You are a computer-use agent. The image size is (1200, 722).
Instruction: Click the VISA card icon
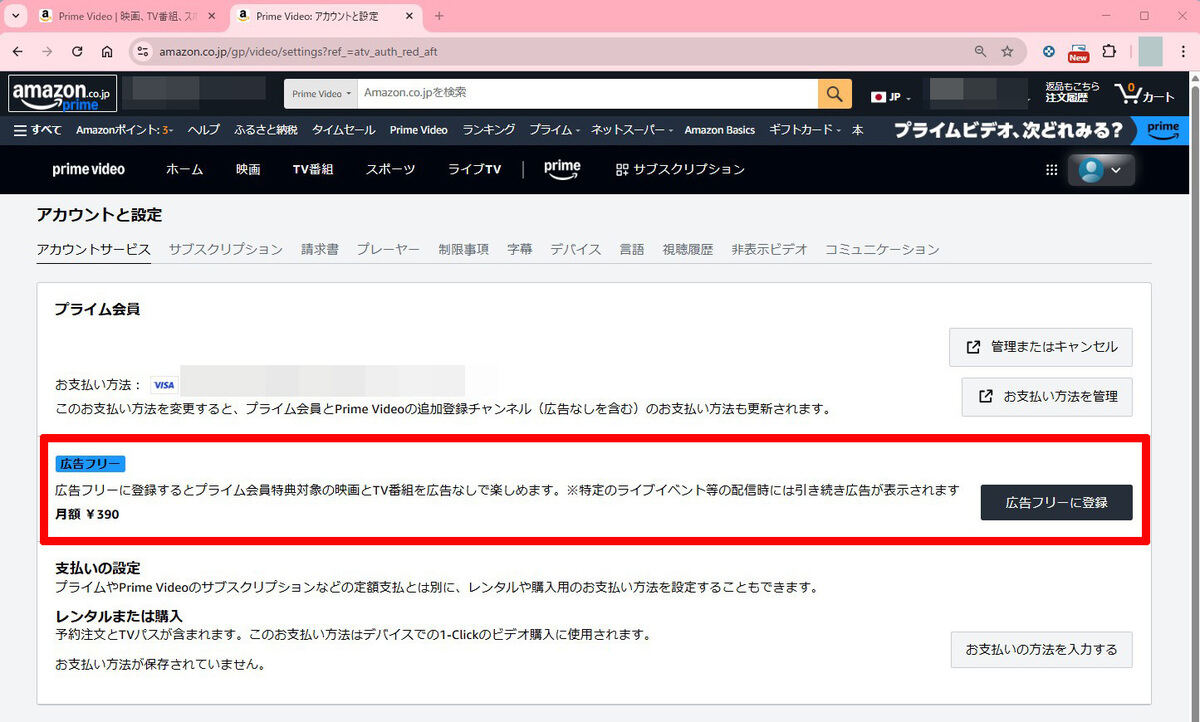(x=164, y=384)
